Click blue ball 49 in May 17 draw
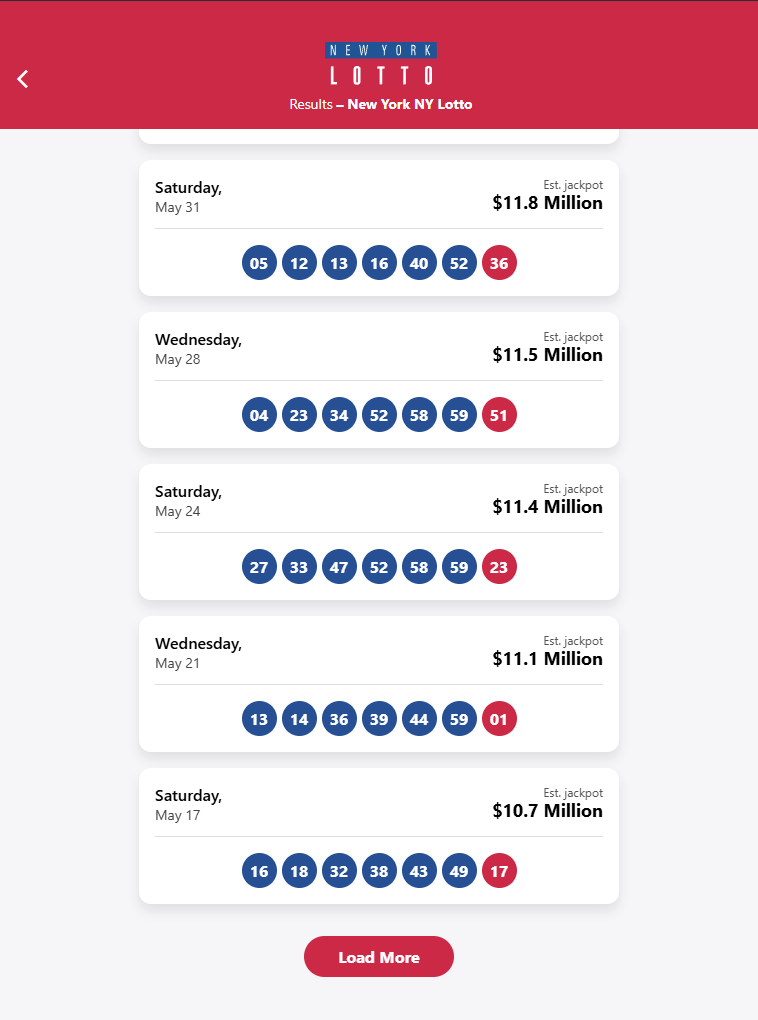 459,872
